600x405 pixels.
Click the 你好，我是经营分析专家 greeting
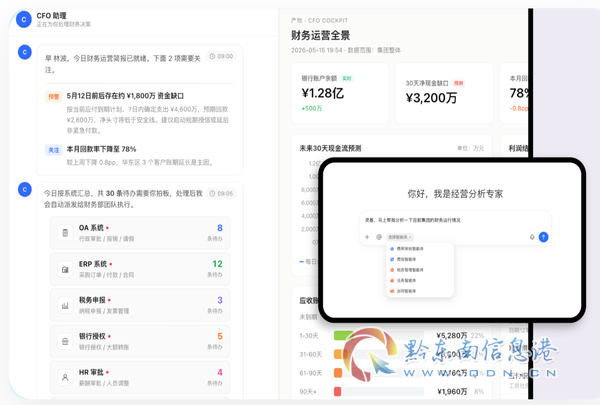[455, 194]
